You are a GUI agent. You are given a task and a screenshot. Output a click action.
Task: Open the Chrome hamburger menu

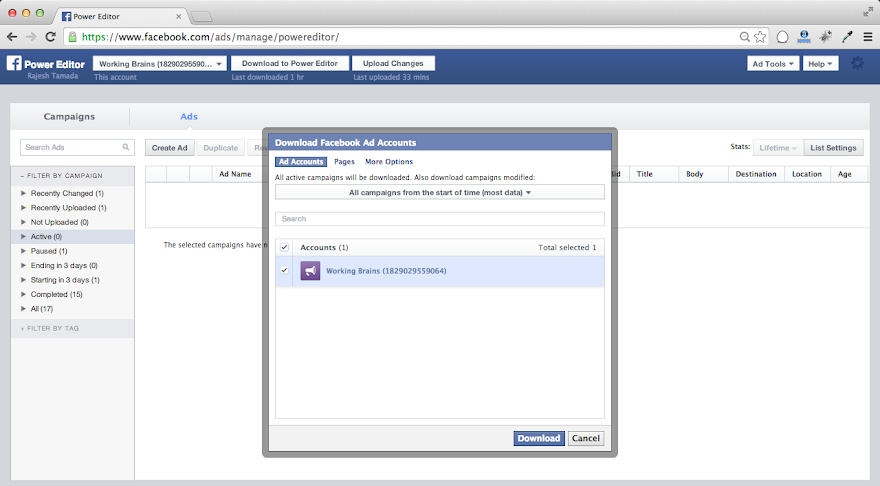tap(868, 37)
